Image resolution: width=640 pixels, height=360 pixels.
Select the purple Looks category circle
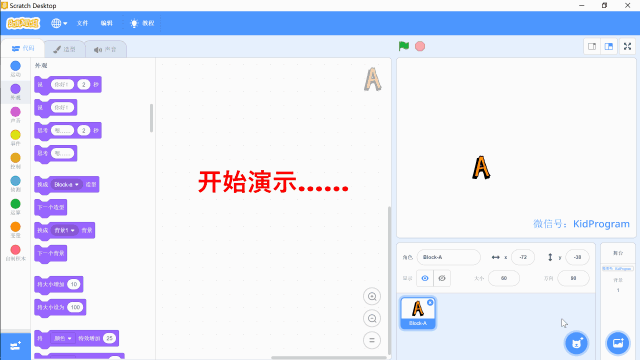tap(16, 89)
